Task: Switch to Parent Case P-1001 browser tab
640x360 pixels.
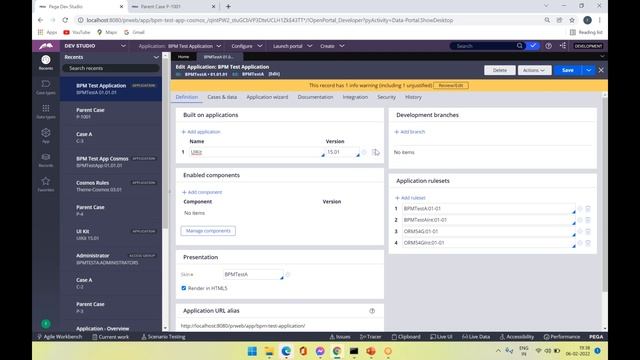Action: (x=173, y=7)
